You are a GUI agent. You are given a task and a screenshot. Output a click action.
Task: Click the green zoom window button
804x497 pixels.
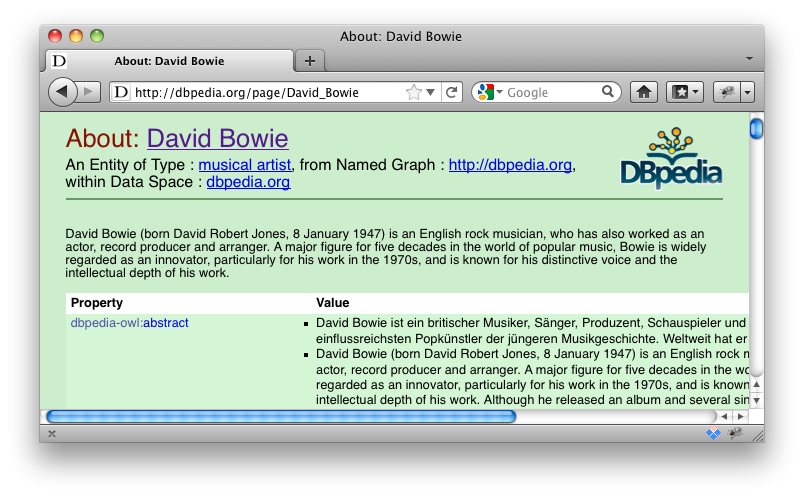click(x=97, y=36)
